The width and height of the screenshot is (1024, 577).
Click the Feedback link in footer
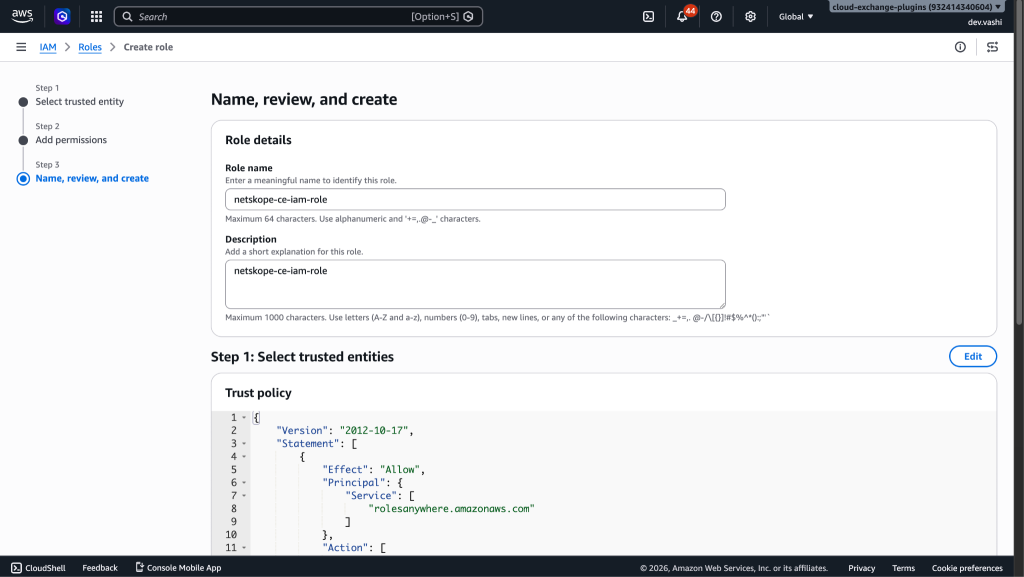tap(100, 568)
